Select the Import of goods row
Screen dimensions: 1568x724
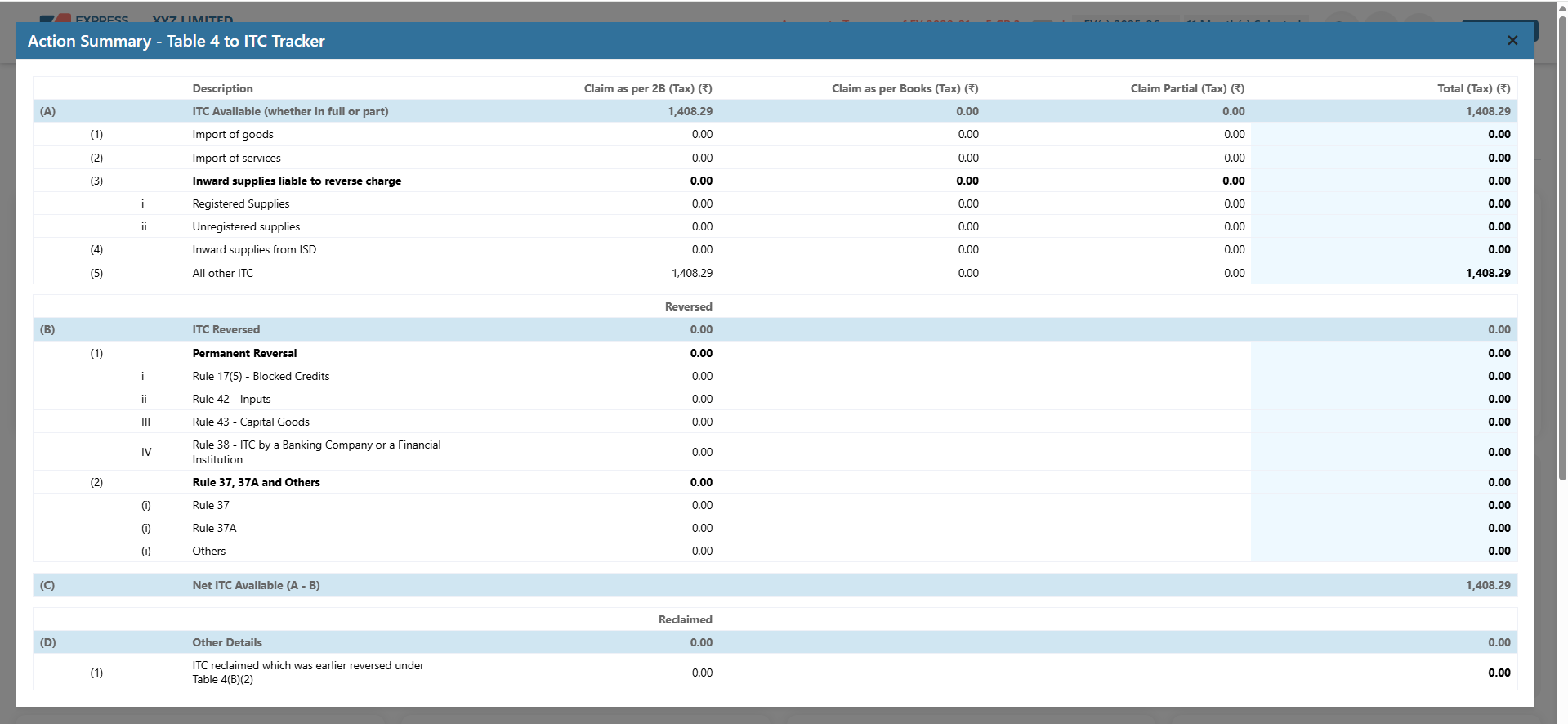(x=233, y=134)
